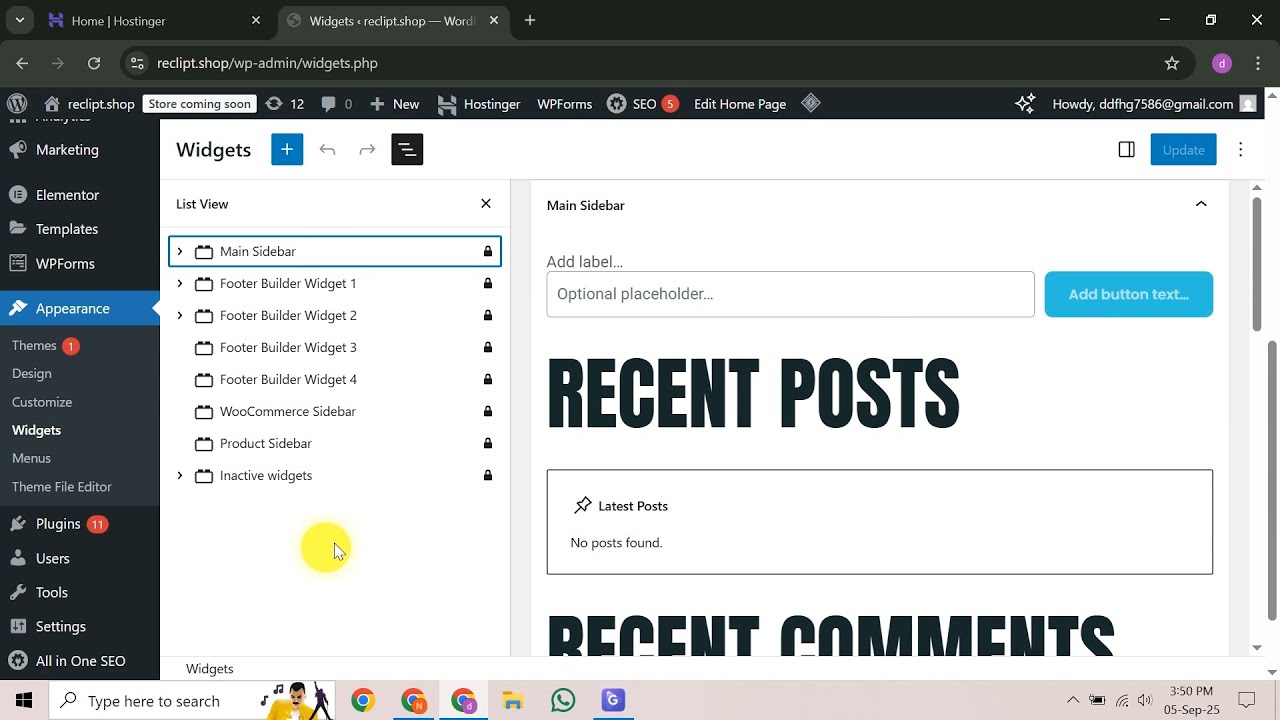Click the user avatar in admin bar
This screenshot has width=1280, height=720.
[1247, 103]
